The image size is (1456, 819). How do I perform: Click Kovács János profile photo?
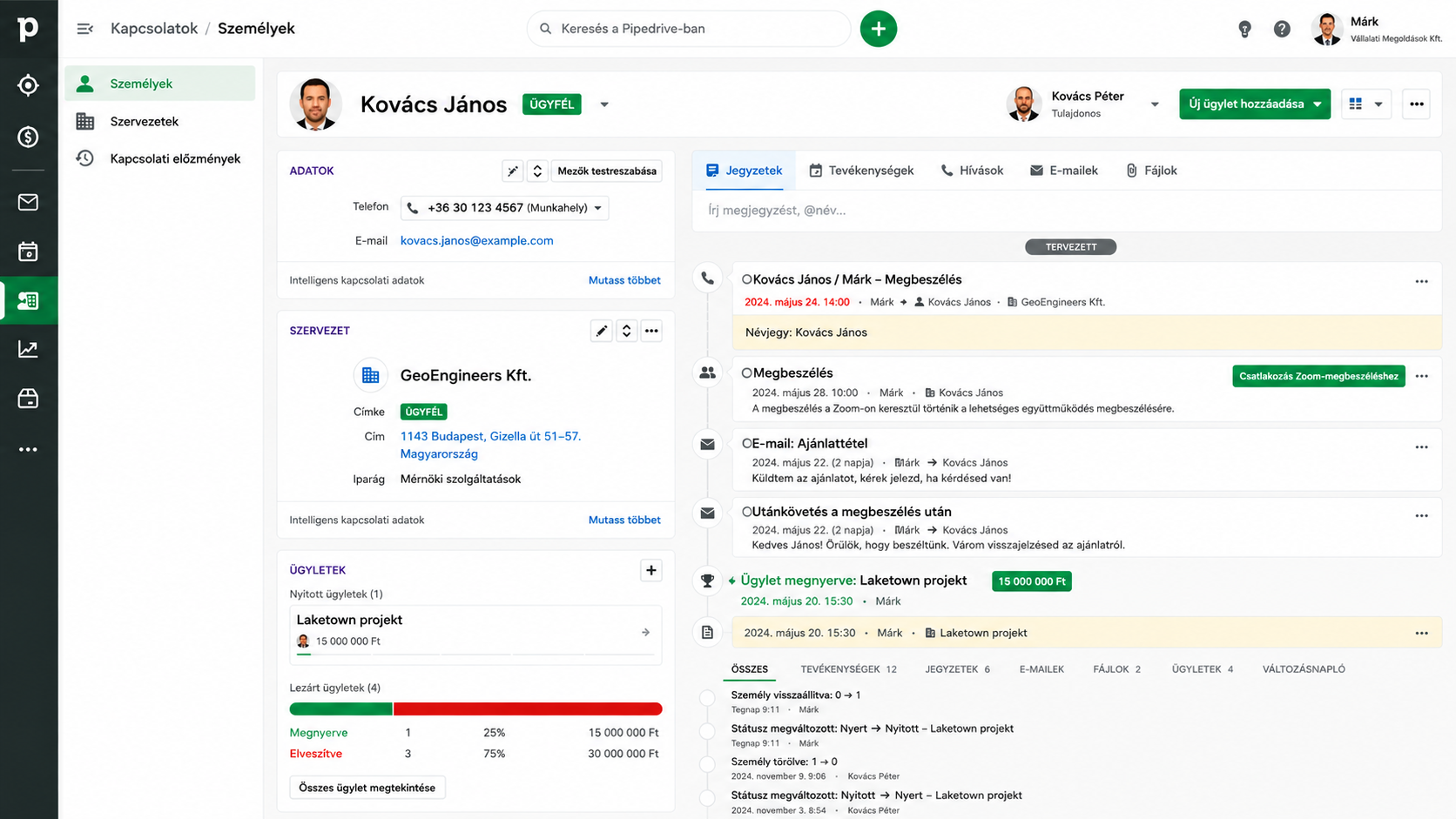pyautogui.click(x=315, y=104)
